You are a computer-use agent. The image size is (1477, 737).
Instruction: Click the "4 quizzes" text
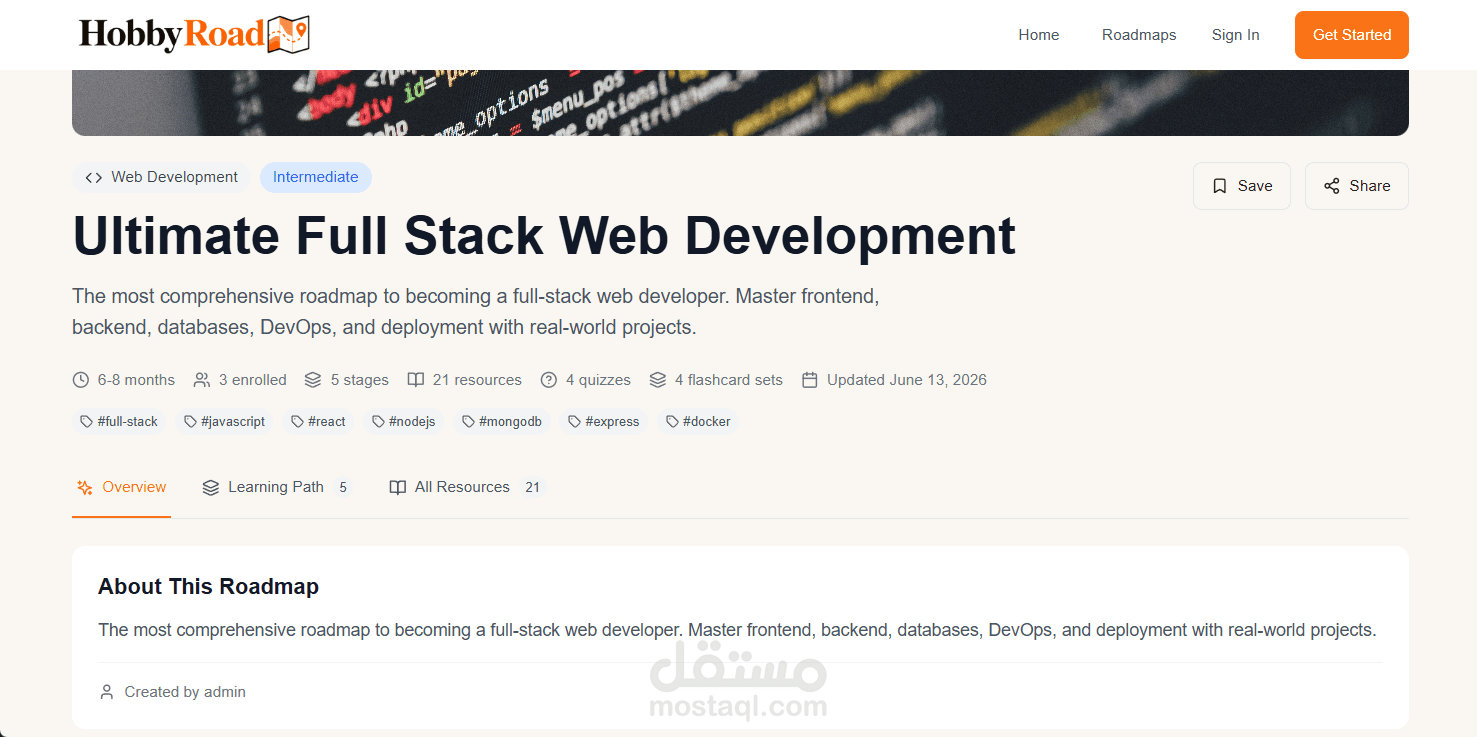point(598,380)
